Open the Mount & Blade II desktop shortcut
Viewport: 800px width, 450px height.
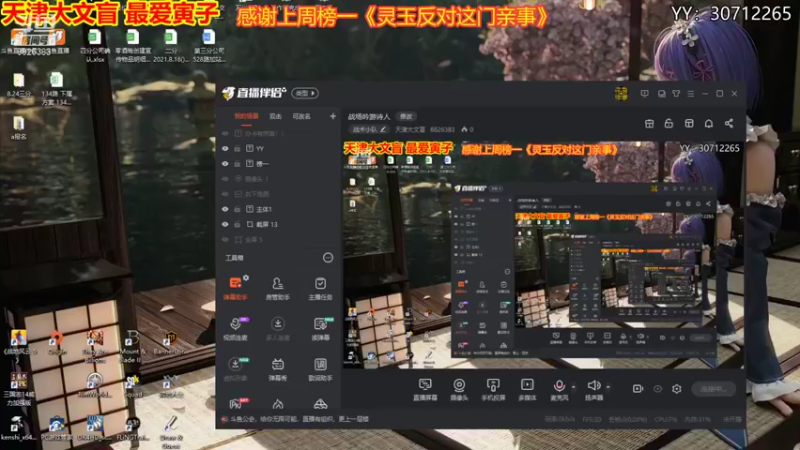pyautogui.click(x=132, y=346)
